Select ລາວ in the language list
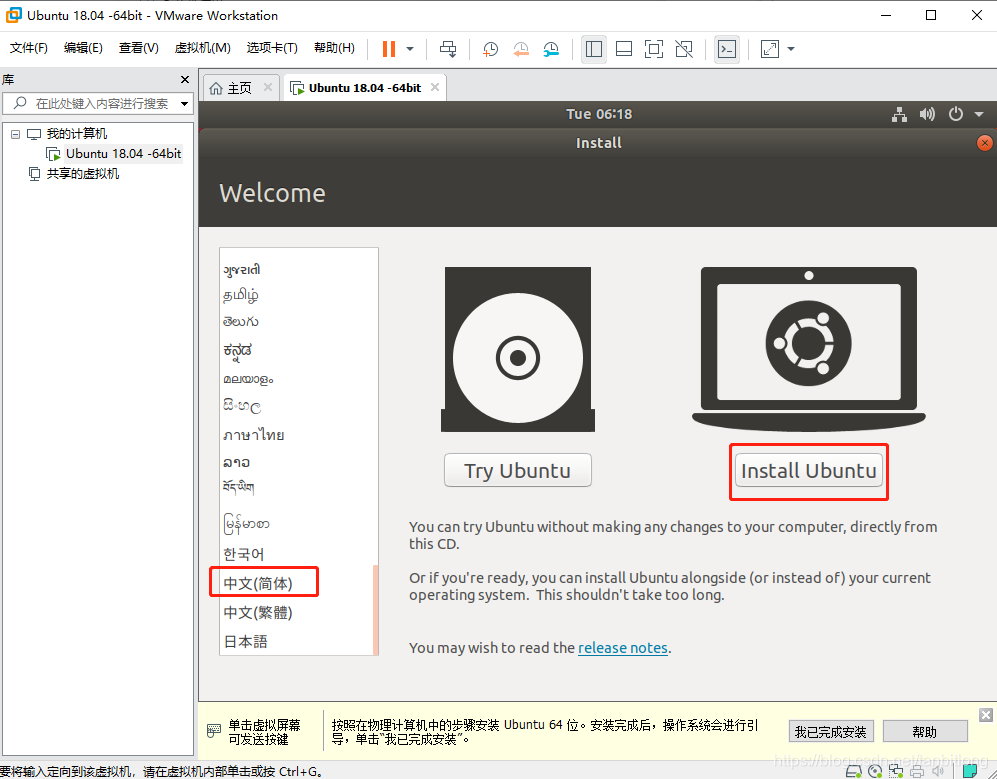Viewport: 997px width, 779px height. pyautogui.click(x=237, y=462)
